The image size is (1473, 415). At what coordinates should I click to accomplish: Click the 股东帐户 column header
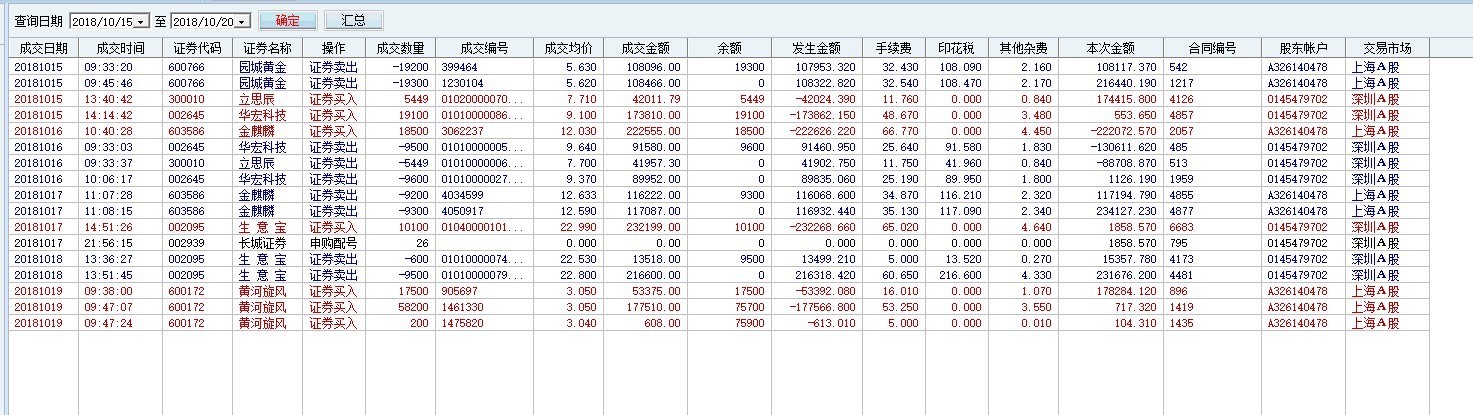tap(1303, 47)
